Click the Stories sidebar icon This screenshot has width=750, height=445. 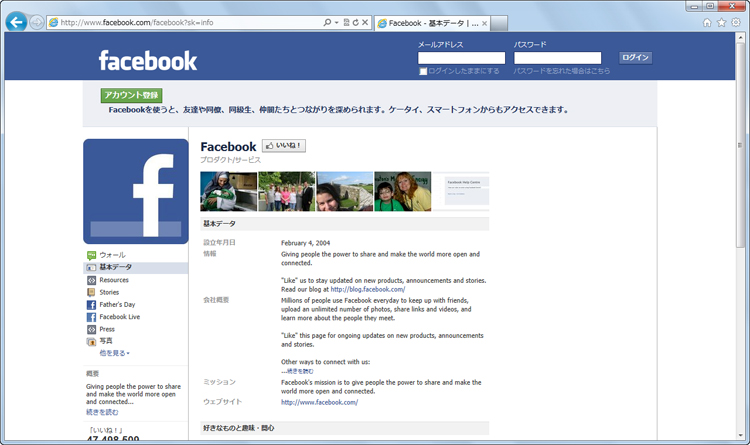pos(91,292)
